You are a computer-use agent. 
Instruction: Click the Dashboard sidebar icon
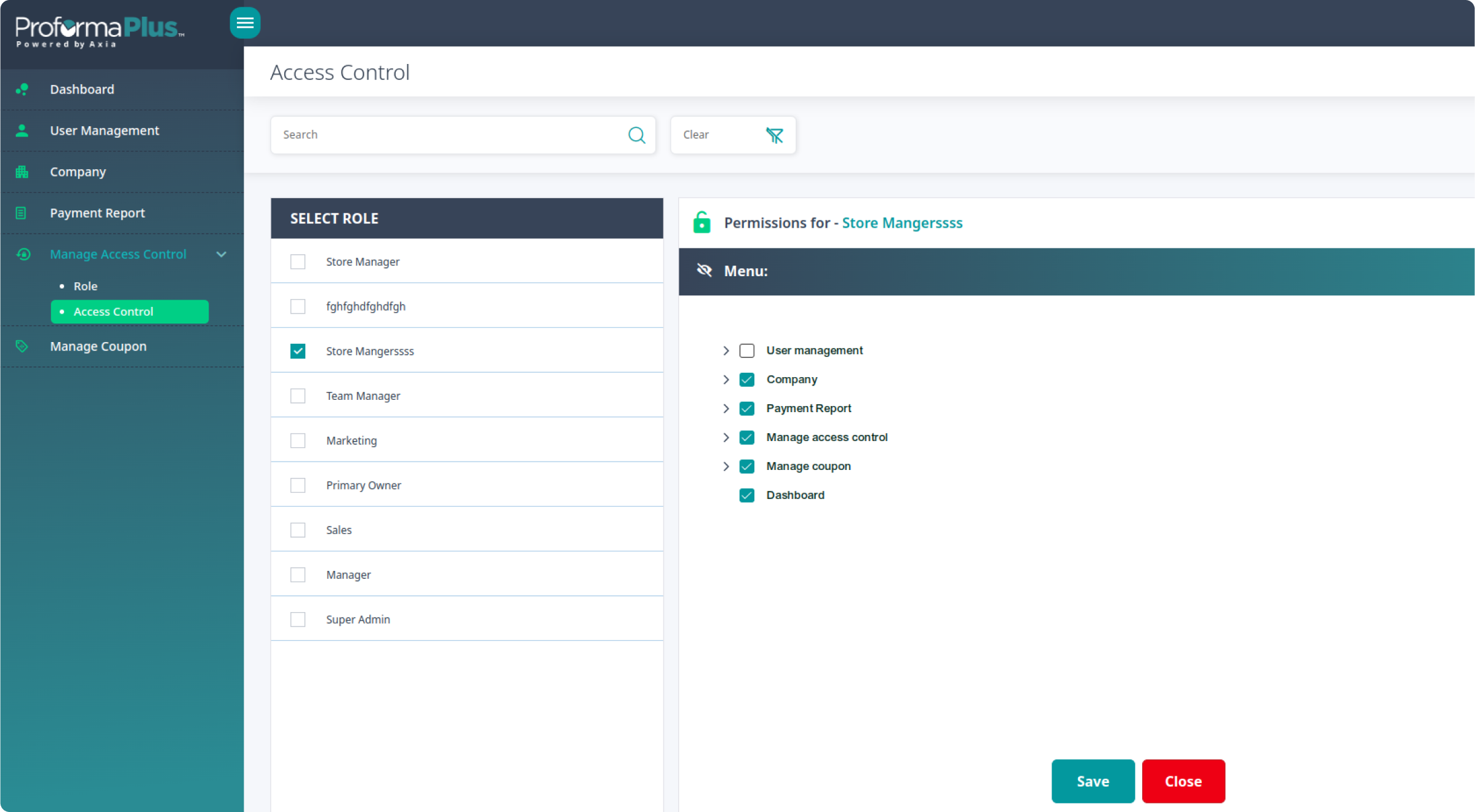(22, 89)
